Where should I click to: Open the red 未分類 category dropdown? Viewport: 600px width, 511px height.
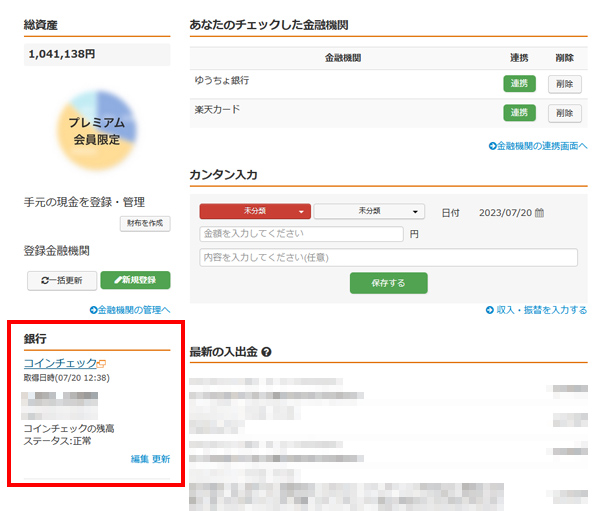(255, 211)
